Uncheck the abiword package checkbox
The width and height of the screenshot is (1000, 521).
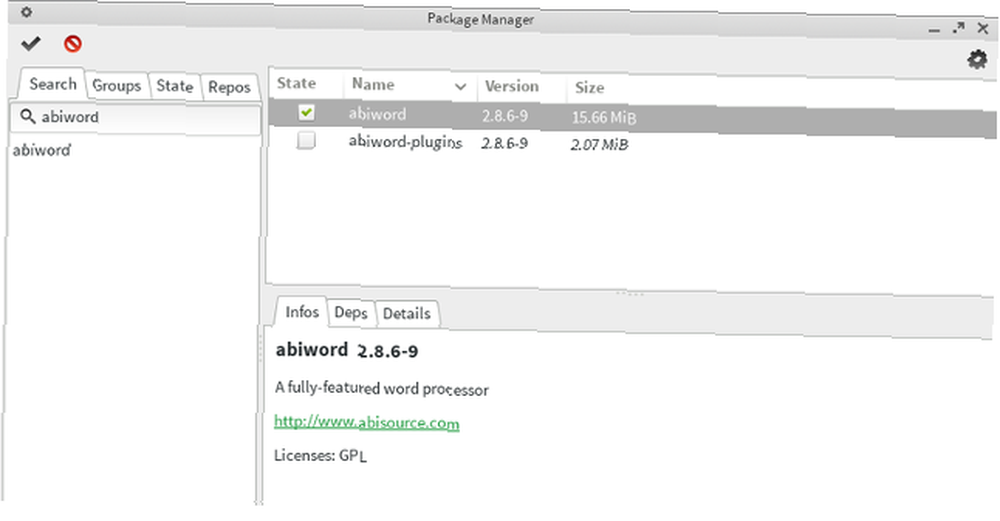click(x=306, y=113)
